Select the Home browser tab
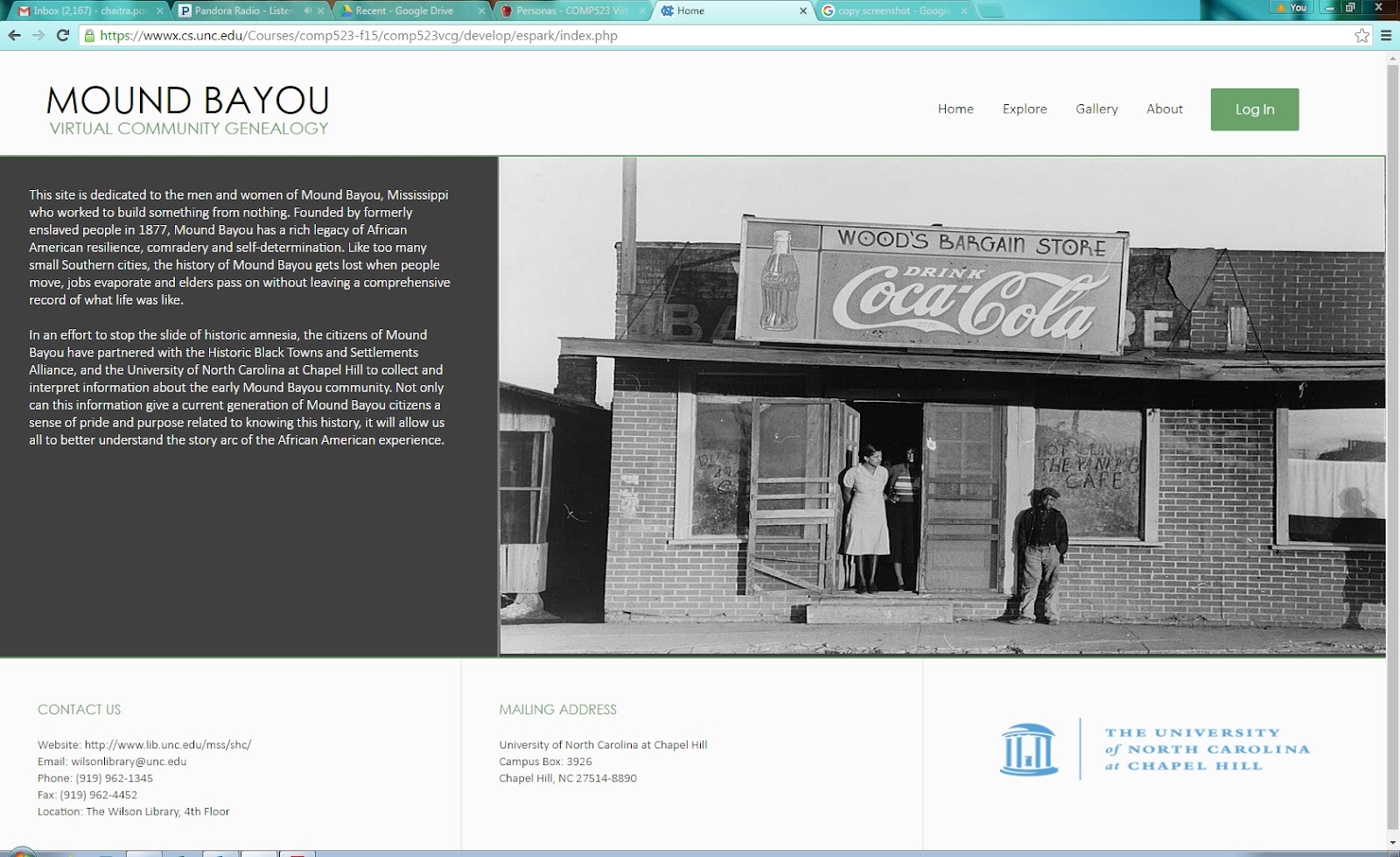The image size is (1400, 857). click(731, 11)
